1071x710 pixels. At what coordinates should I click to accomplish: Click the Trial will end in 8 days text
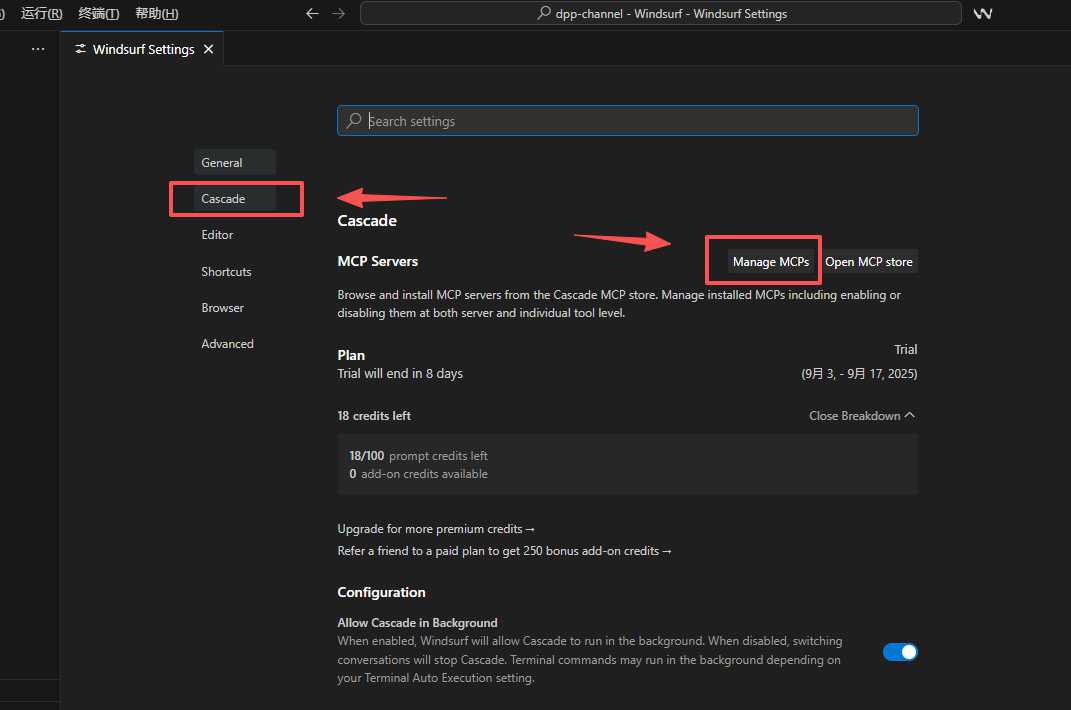(400, 374)
